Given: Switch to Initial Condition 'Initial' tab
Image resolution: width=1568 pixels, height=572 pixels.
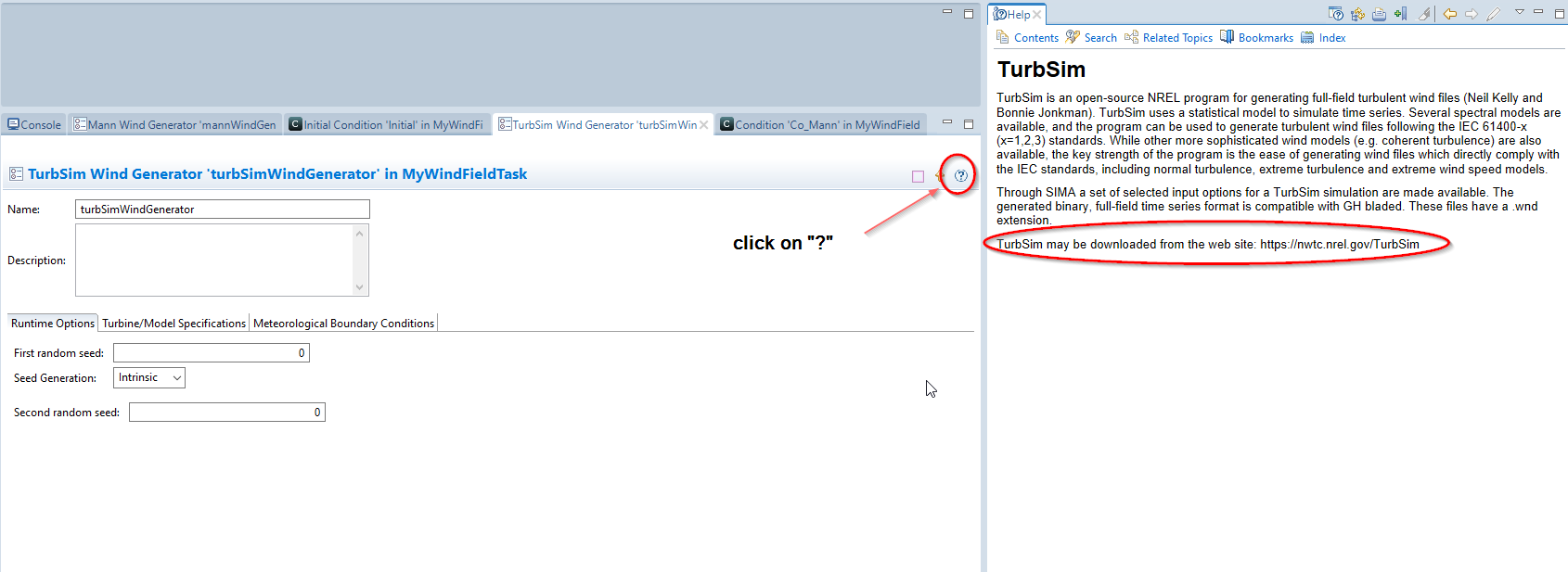Looking at the screenshot, I should (386, 124).
